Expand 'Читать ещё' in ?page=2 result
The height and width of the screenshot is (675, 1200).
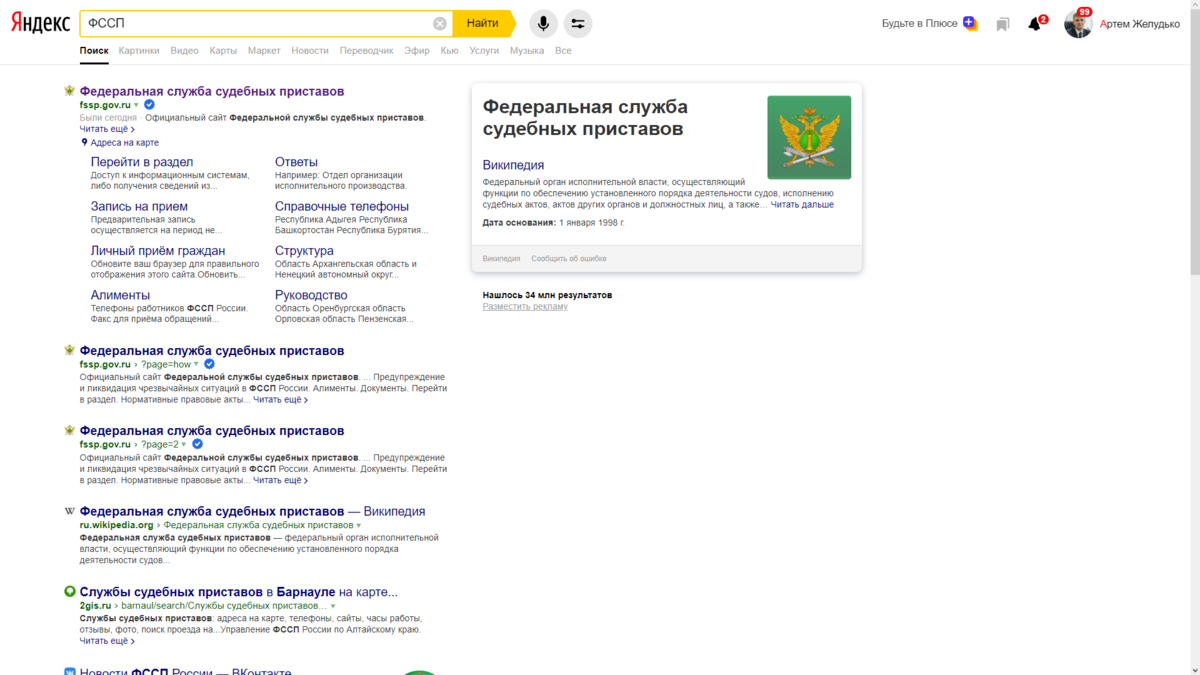(x=280, y=480)
